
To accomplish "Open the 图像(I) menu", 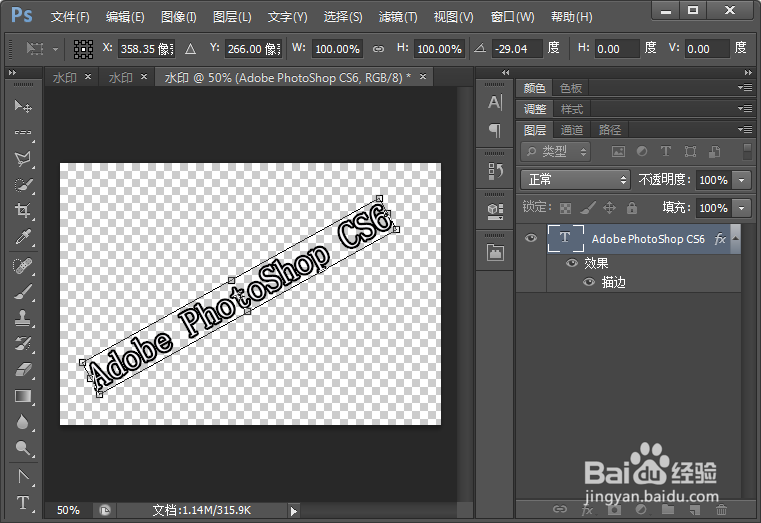I will click(x=179, y=17).
